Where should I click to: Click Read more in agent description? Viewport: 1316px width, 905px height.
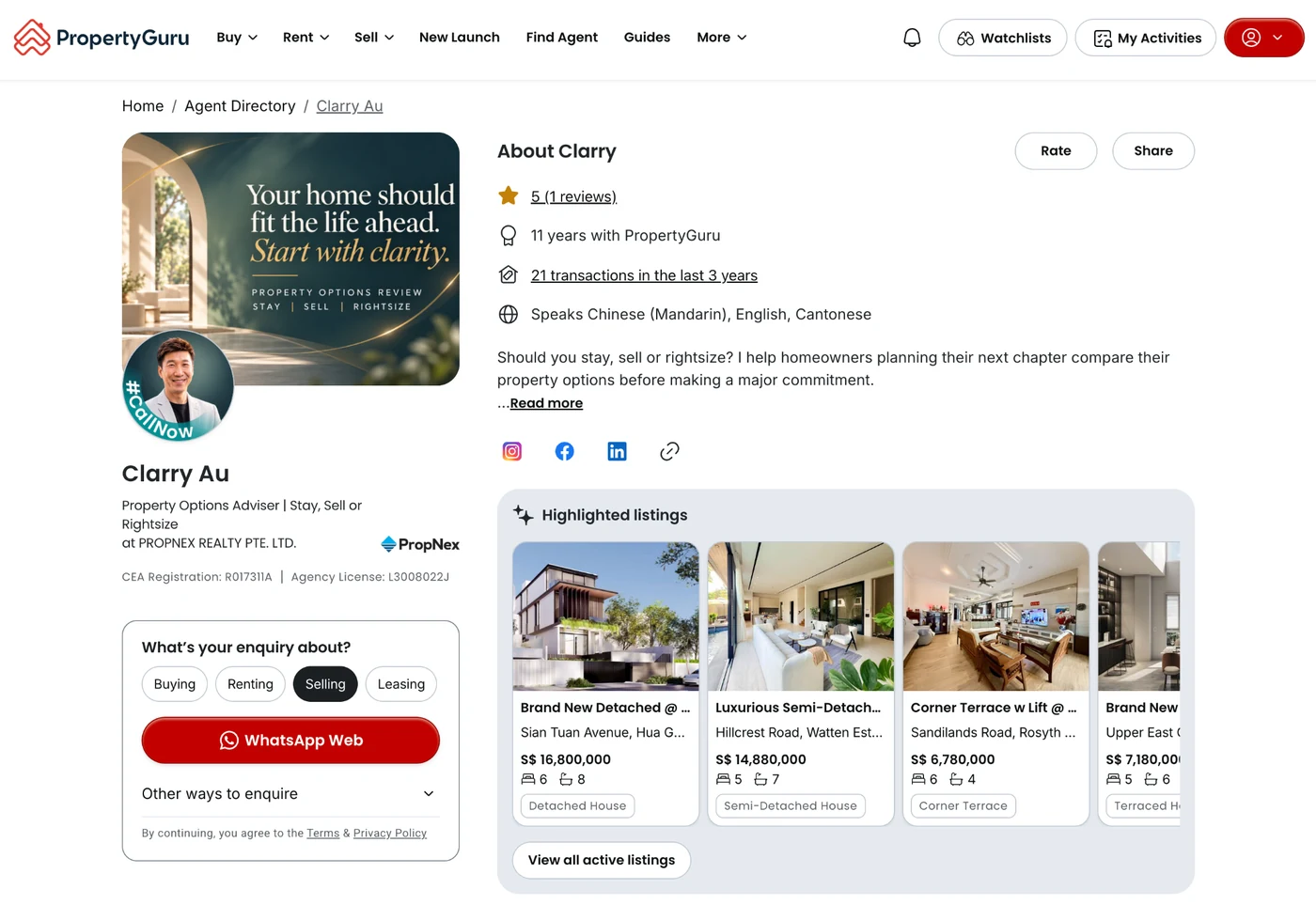[x=546, y=403]
